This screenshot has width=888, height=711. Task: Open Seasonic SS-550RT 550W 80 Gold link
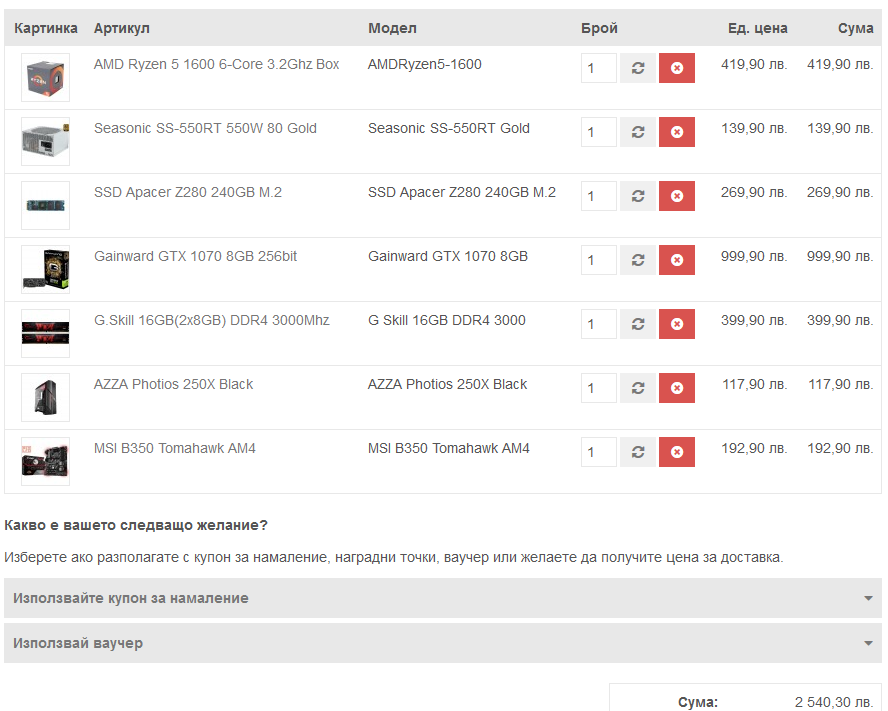(x=205, y=129)
